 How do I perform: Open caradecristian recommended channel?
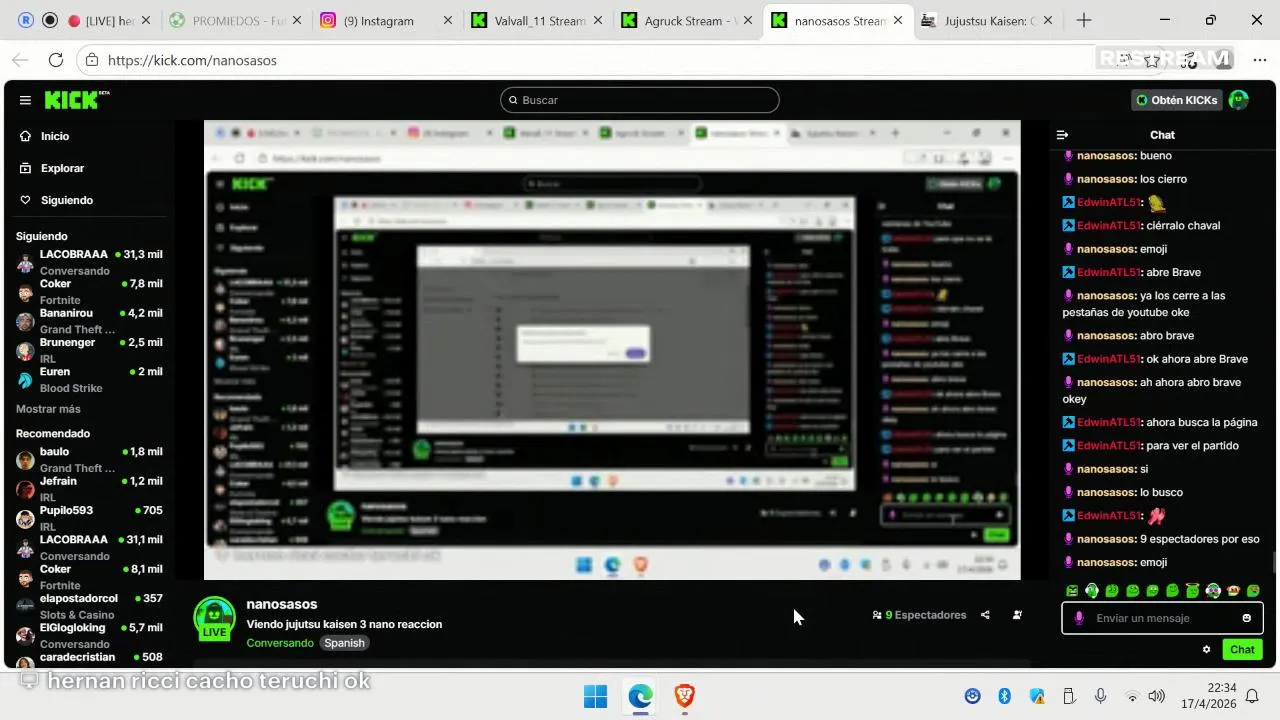coord(89,660)
